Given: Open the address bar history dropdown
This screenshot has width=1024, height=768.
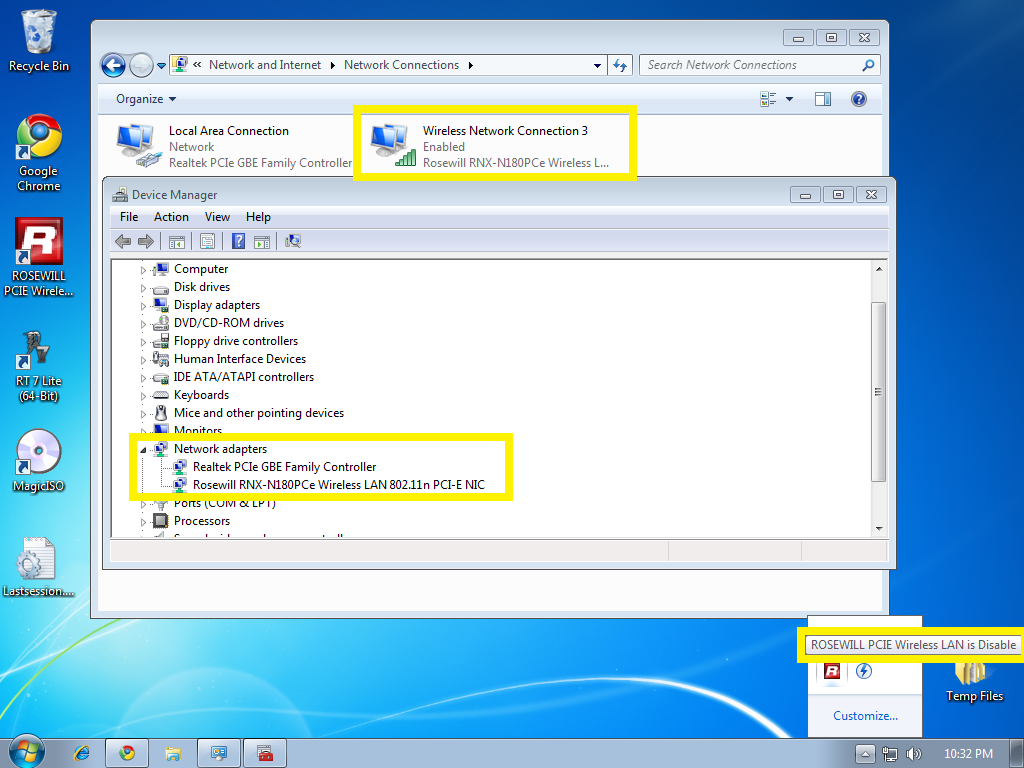Looking at the screenshot, I should coord(597,66).
